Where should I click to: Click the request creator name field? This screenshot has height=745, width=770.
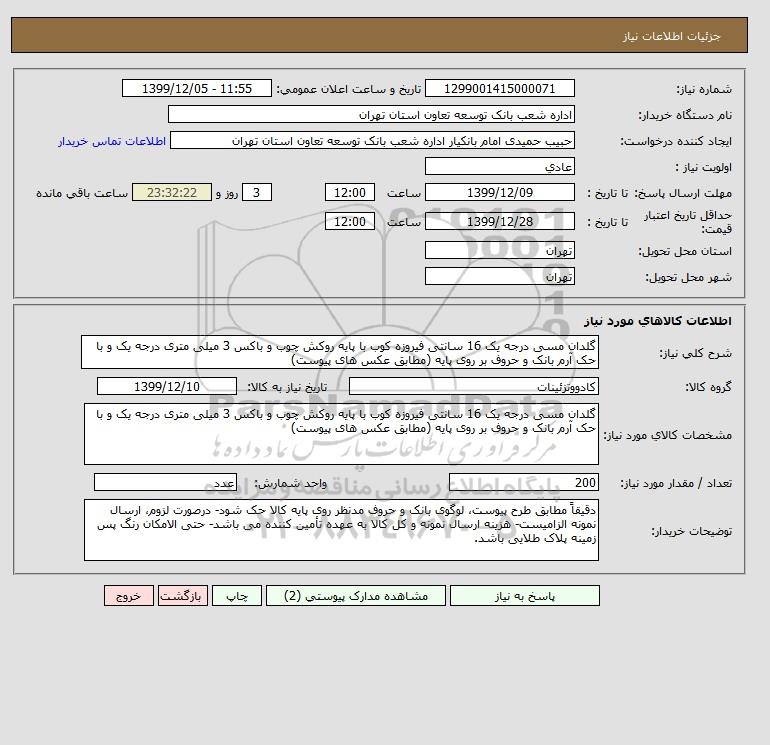[x=372, y=140]
